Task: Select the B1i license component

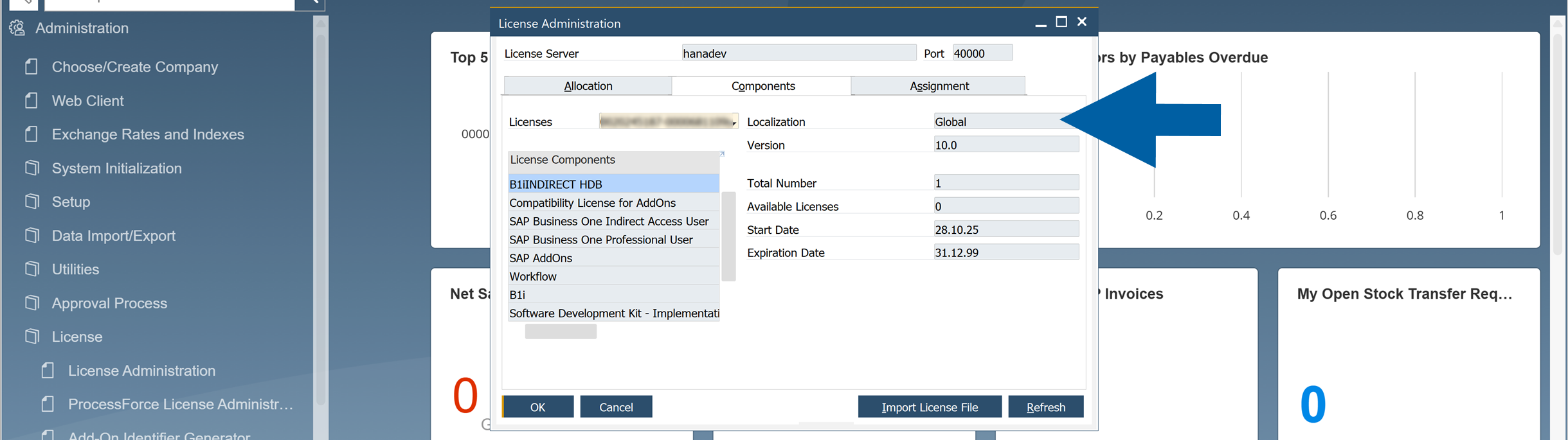Action: pos(613,295)
